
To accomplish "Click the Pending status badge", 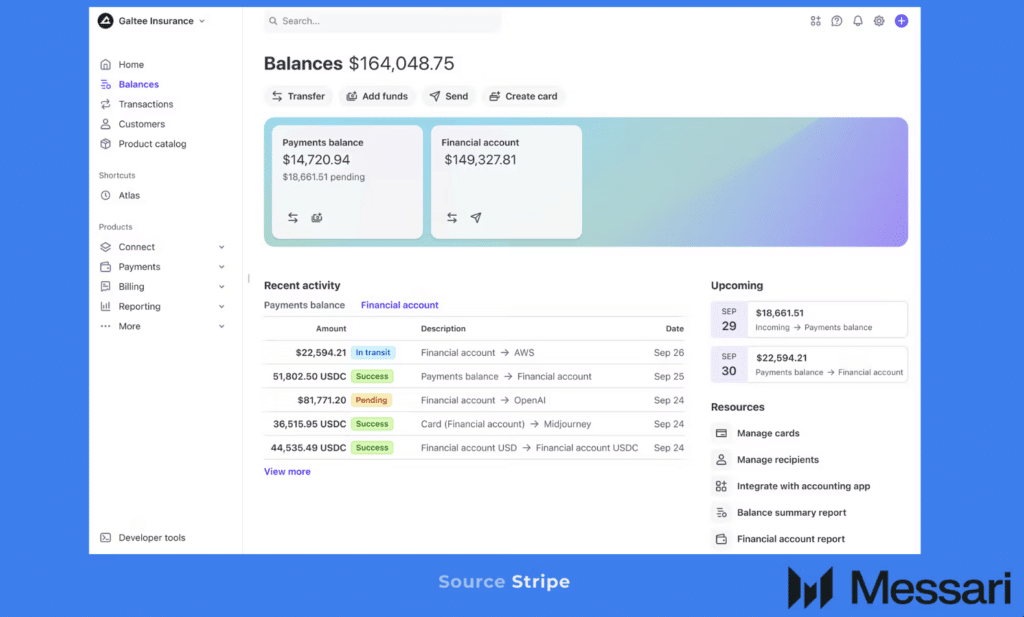I will 372,400.
